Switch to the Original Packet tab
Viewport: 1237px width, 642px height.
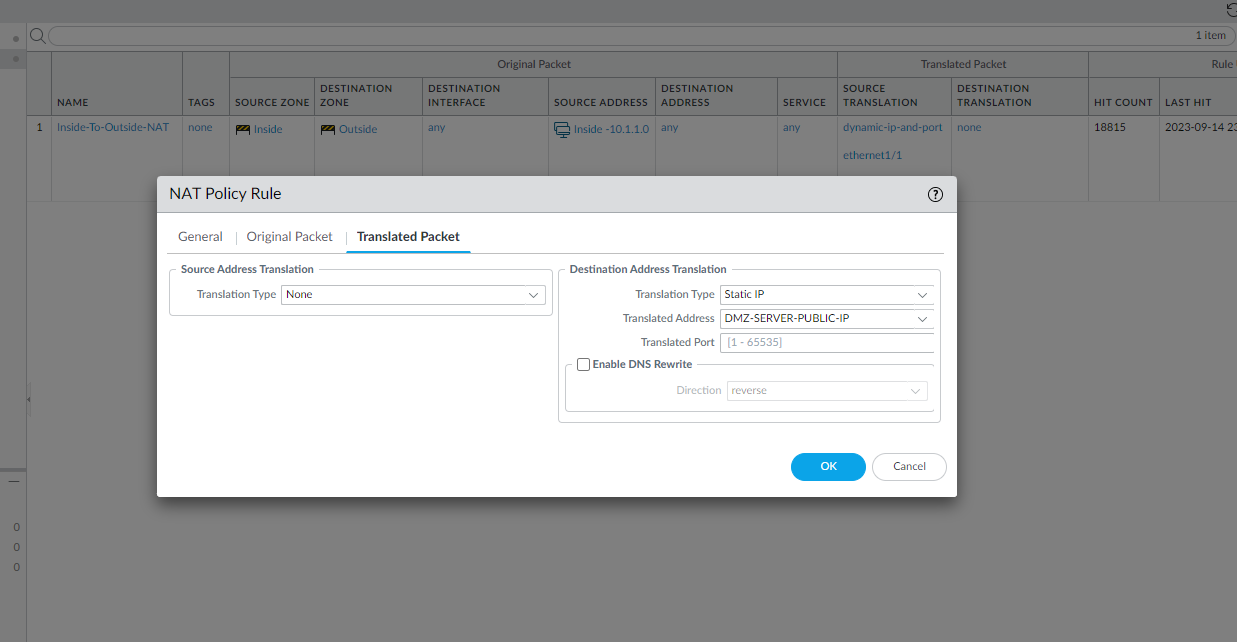pos(289,236)
